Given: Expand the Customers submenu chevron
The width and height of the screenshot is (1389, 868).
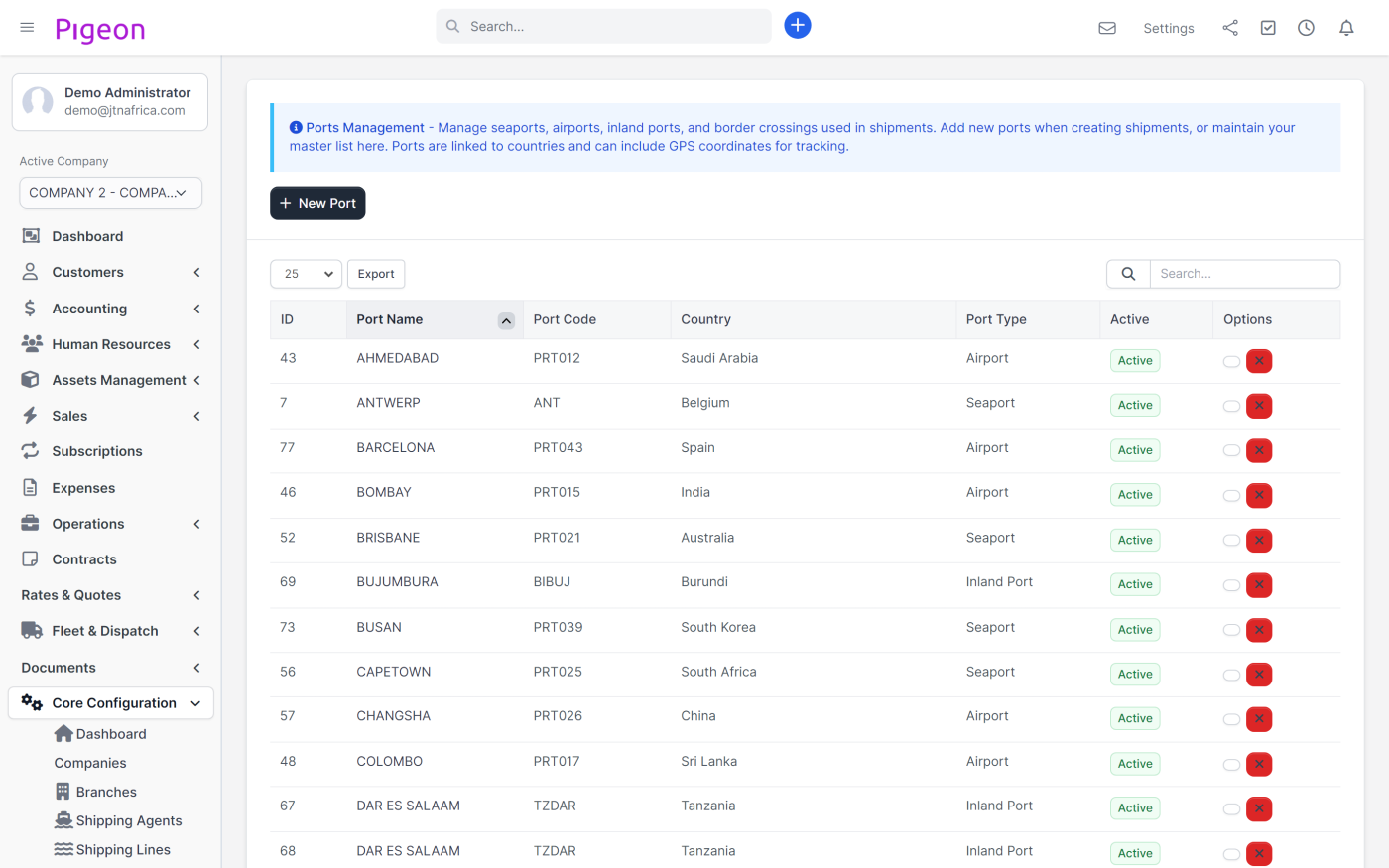Looking at the screenshot, I should 196,272.
